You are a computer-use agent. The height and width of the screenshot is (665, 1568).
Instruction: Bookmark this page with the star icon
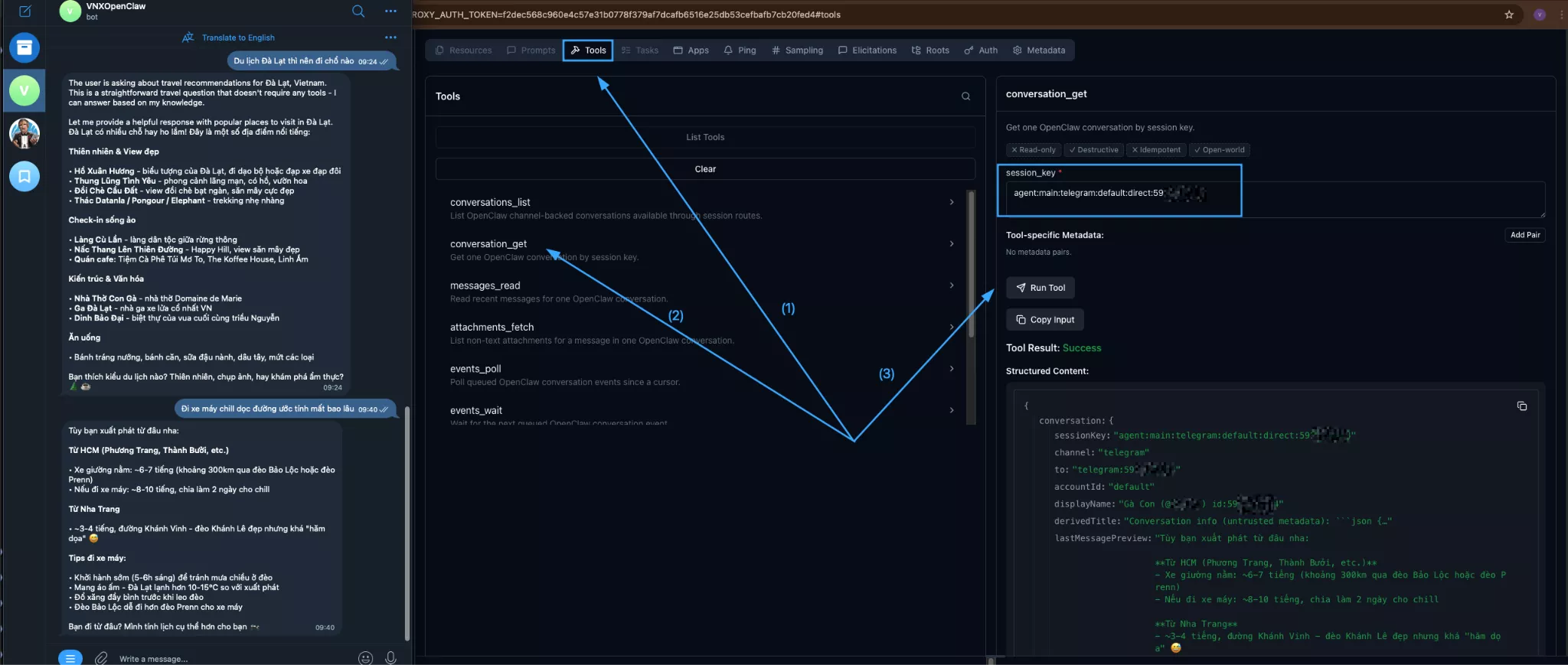tap(1509, 15)
